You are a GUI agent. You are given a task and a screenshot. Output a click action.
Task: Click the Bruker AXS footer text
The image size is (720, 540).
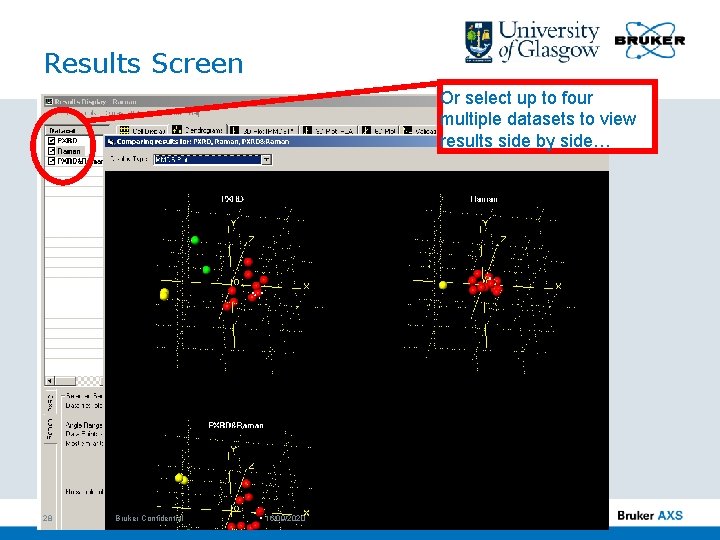tap(650, 515)
